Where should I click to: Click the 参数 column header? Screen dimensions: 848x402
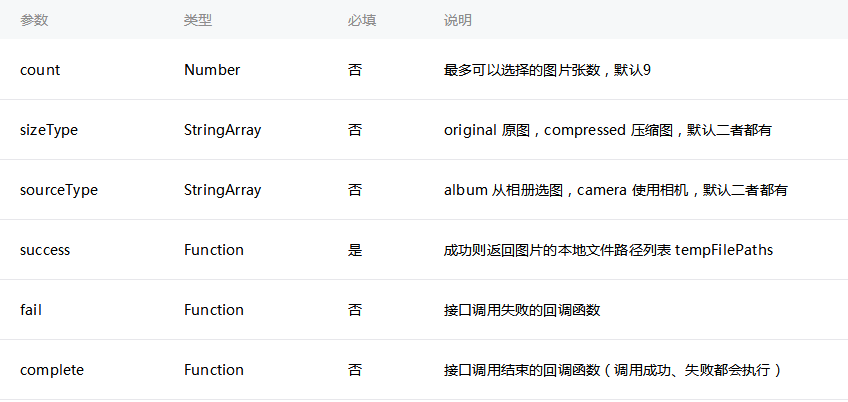pyautogui.click(x=34, y=21)
